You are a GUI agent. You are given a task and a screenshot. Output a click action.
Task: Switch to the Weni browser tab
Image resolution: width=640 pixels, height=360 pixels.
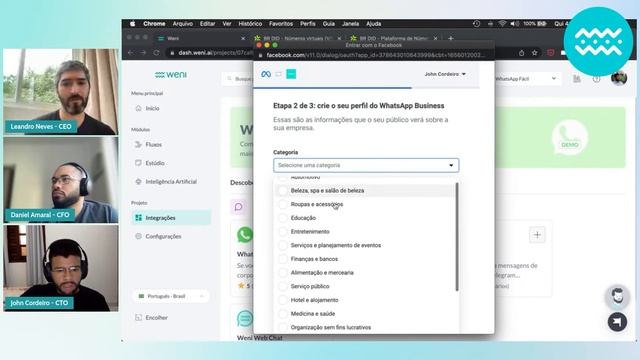[200, 38]
